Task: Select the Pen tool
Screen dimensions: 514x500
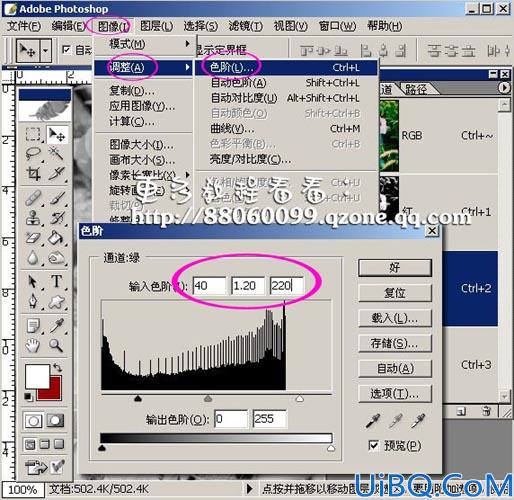Action: point(33,302)
